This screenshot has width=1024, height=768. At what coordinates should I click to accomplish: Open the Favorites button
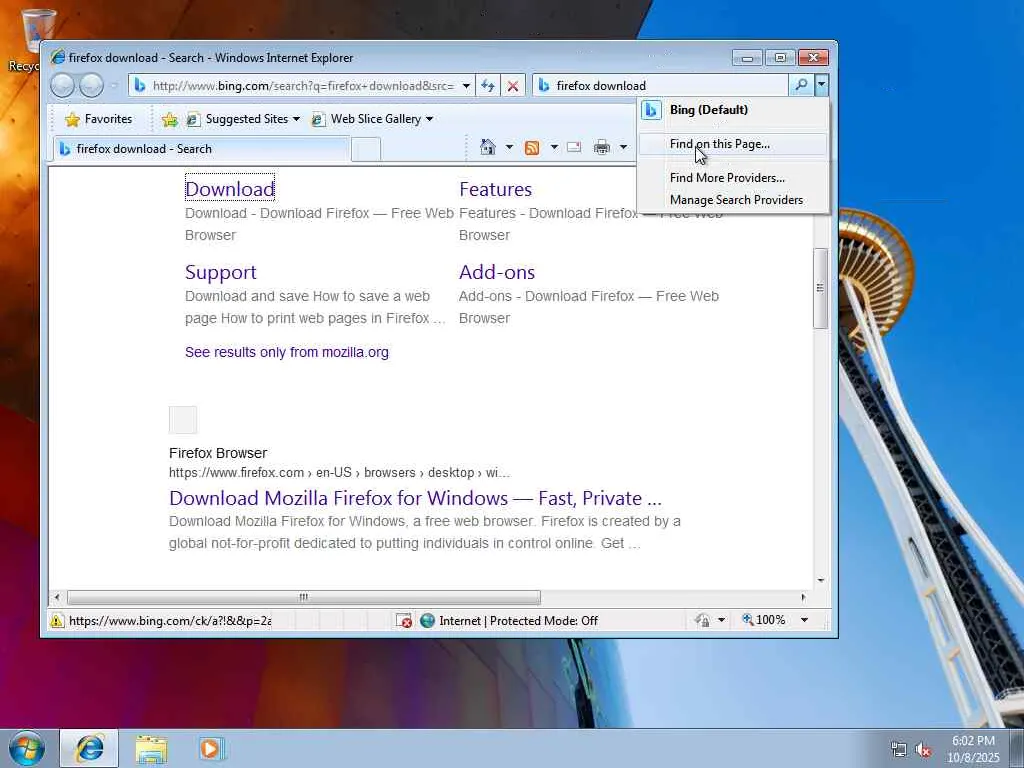point(99,119)
